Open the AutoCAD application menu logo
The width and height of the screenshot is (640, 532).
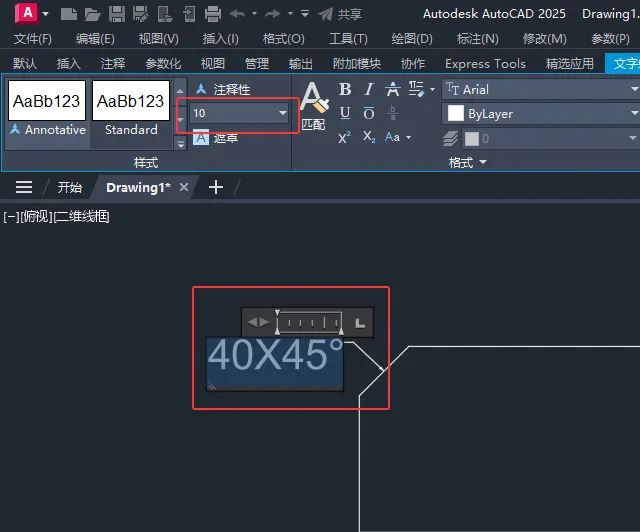[27, 13]
